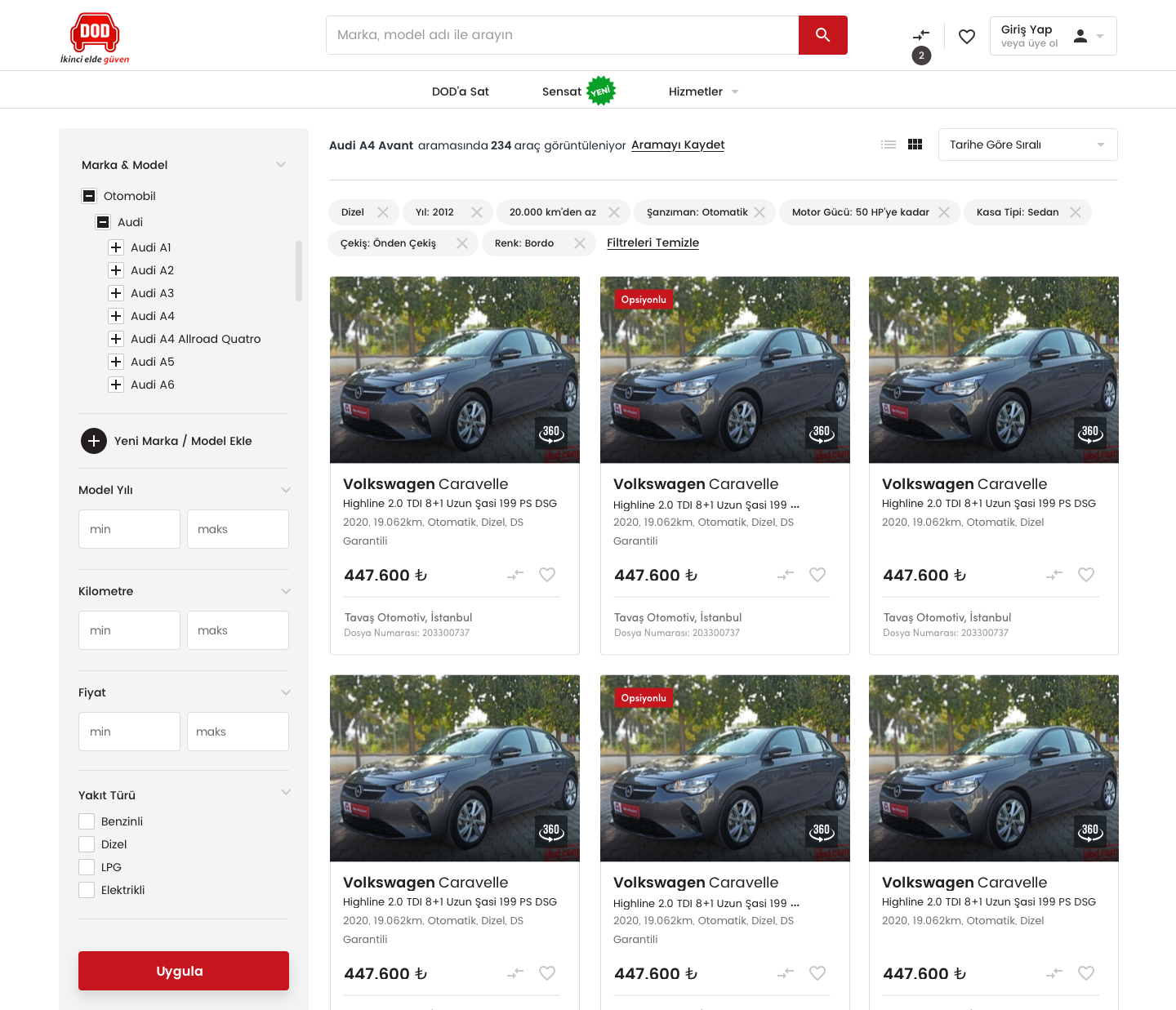This screenshot has width=1176, height=1010.
Task: Open the Giriş Yap account dropdown
Action: (x=1053, y=36)
